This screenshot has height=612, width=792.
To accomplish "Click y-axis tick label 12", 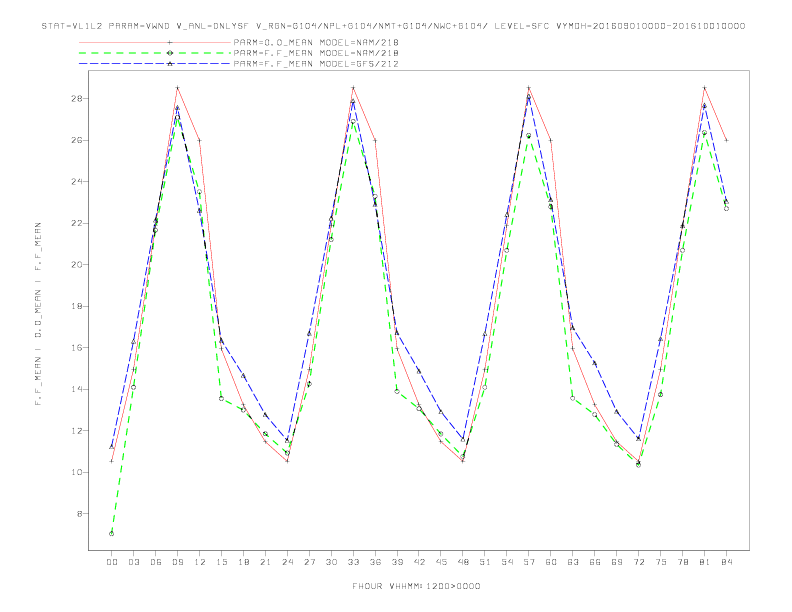I will point(76,431).
